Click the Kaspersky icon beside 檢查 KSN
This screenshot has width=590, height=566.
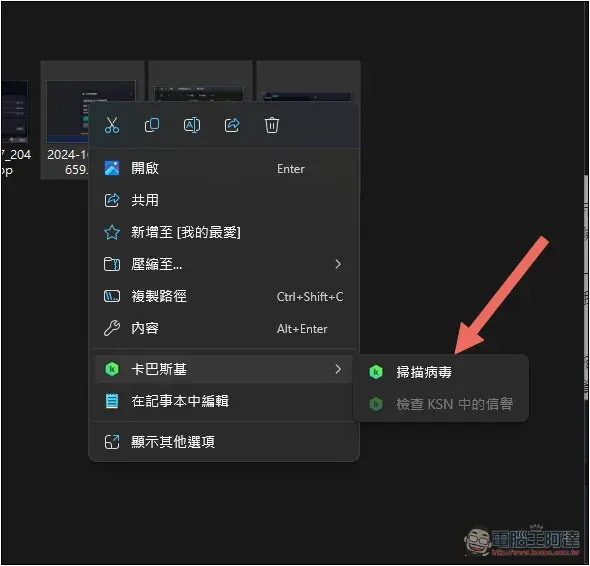tap(376, 404)
